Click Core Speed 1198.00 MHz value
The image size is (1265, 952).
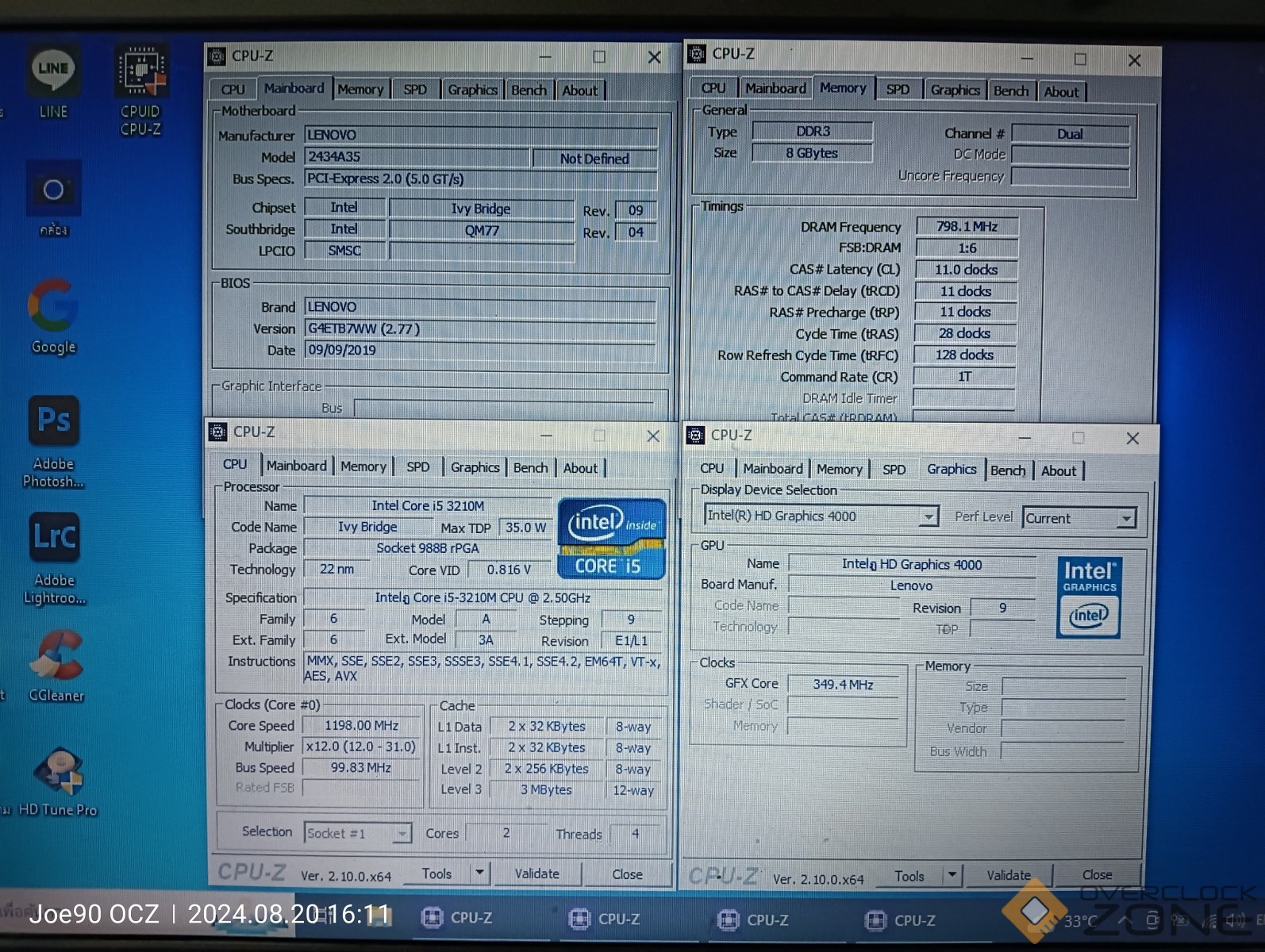click(x=361, y=725)
